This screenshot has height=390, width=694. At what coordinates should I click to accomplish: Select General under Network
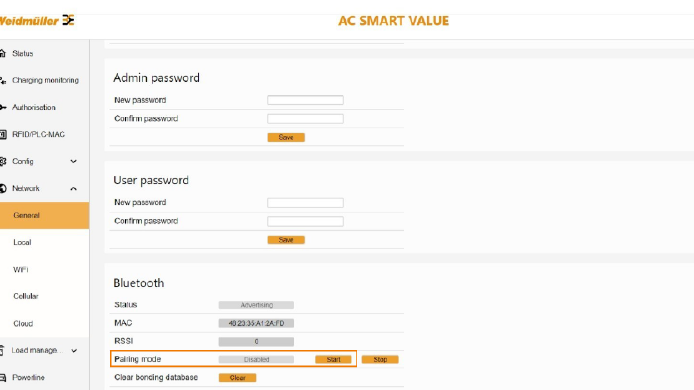pos(44,216)
